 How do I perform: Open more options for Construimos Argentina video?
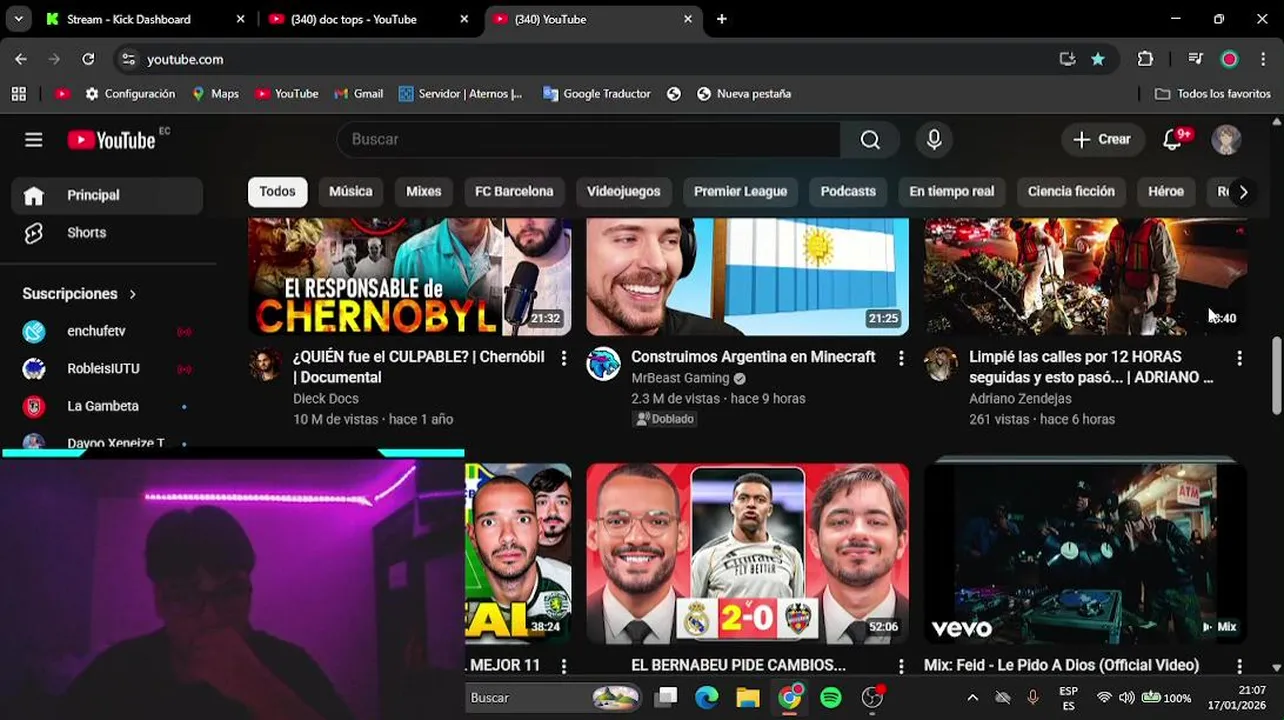pos(901,358)
